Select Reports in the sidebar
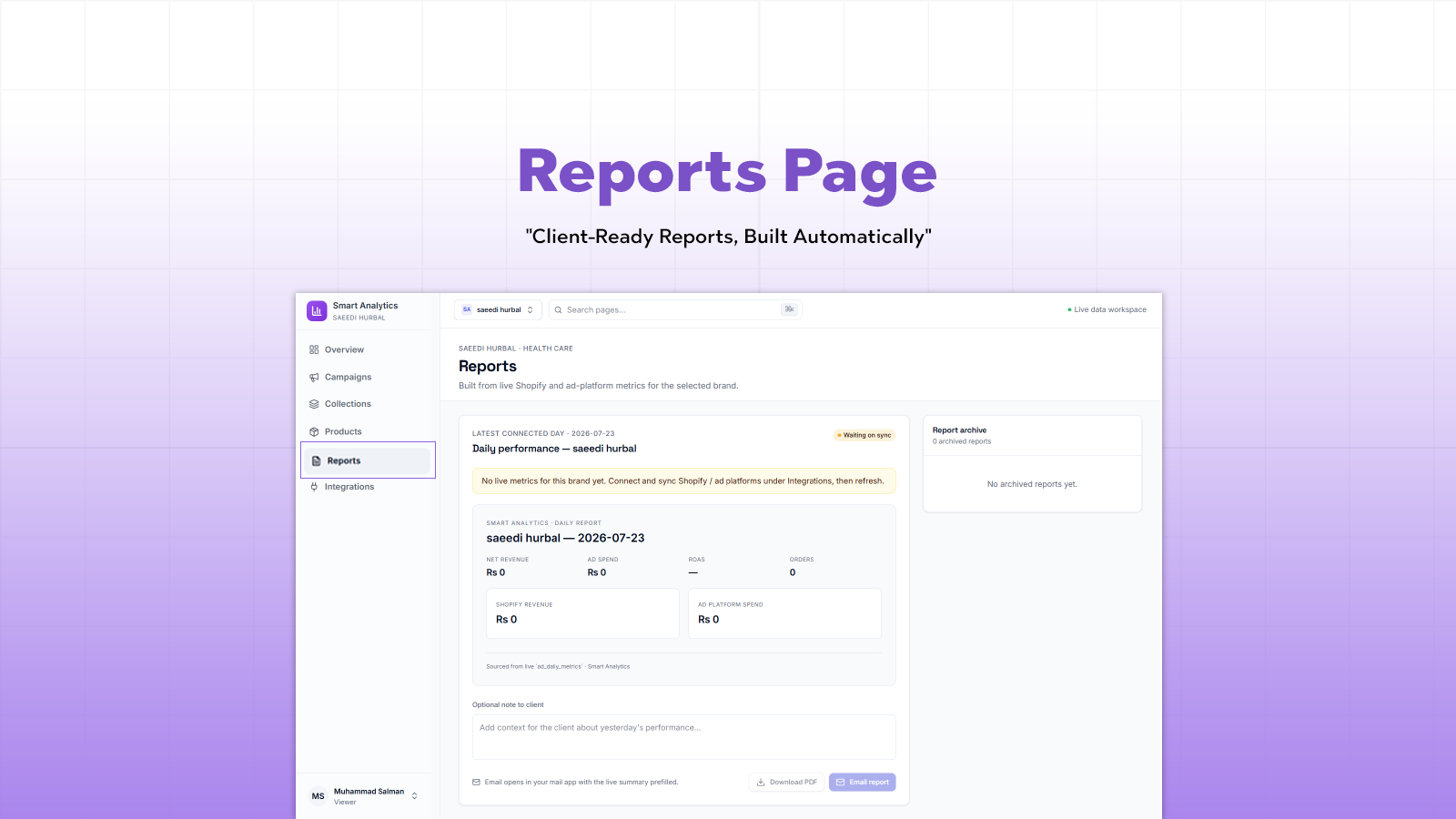This screenshot has height=819, width=1456. (368, 460)
